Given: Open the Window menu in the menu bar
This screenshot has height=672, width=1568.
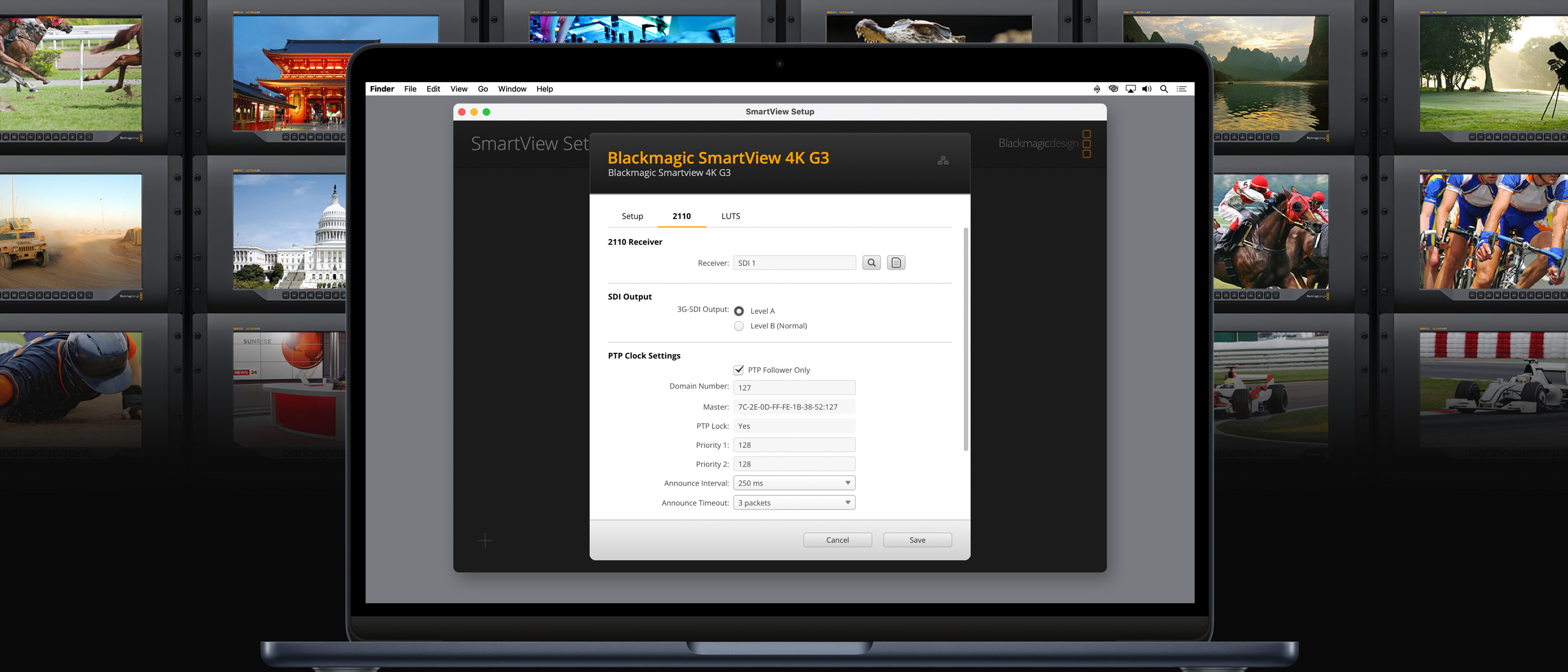Looking at the screenshot, I should pyautogui.click(x=512, y=89).
